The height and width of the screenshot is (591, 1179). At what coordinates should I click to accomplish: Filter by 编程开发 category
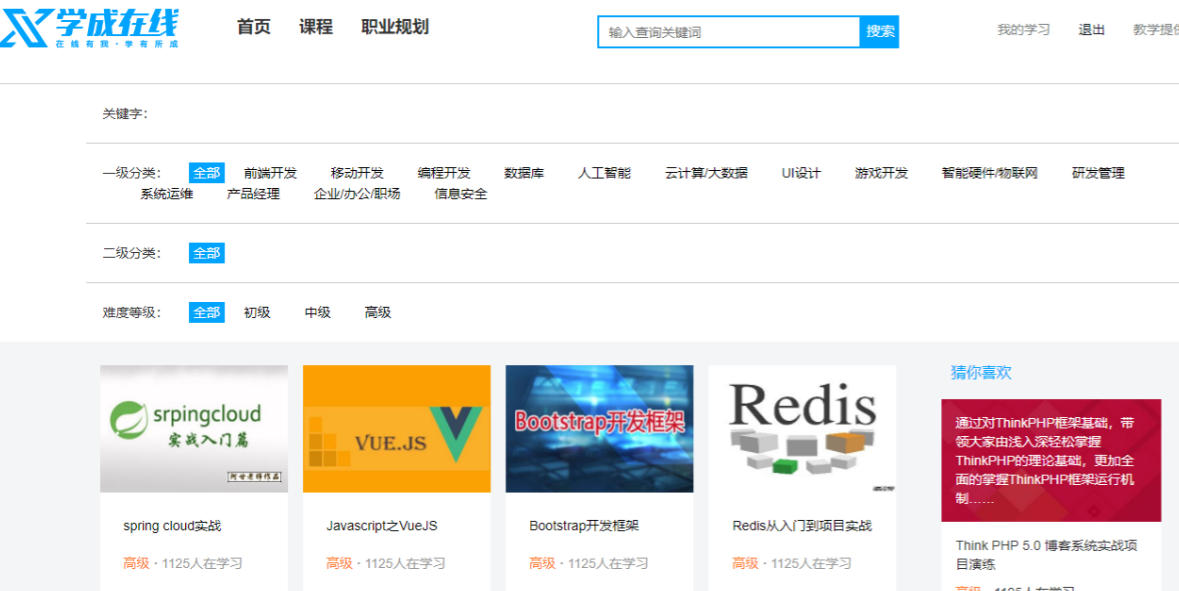444,173
